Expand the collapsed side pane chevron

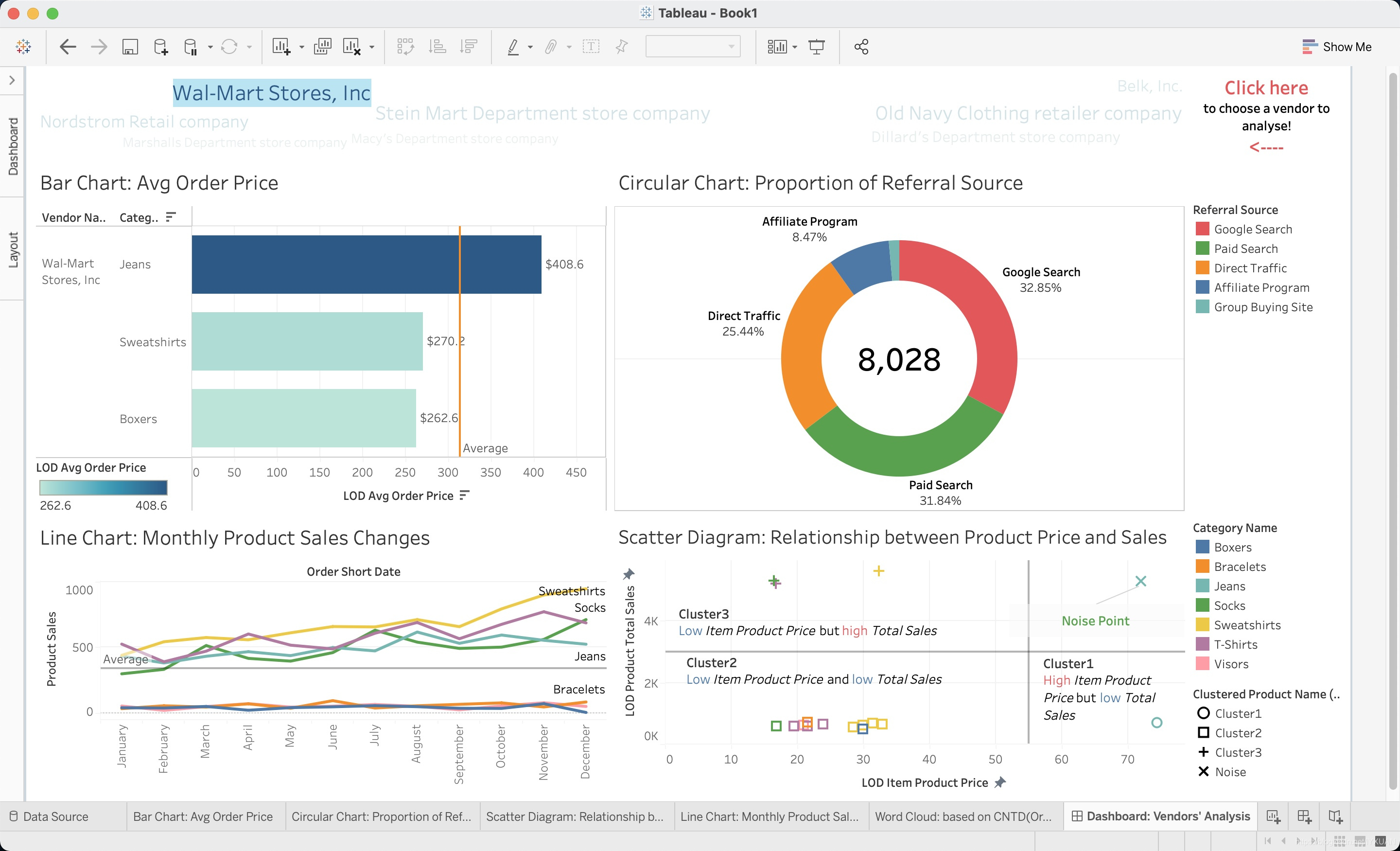[x=12, y=80]
